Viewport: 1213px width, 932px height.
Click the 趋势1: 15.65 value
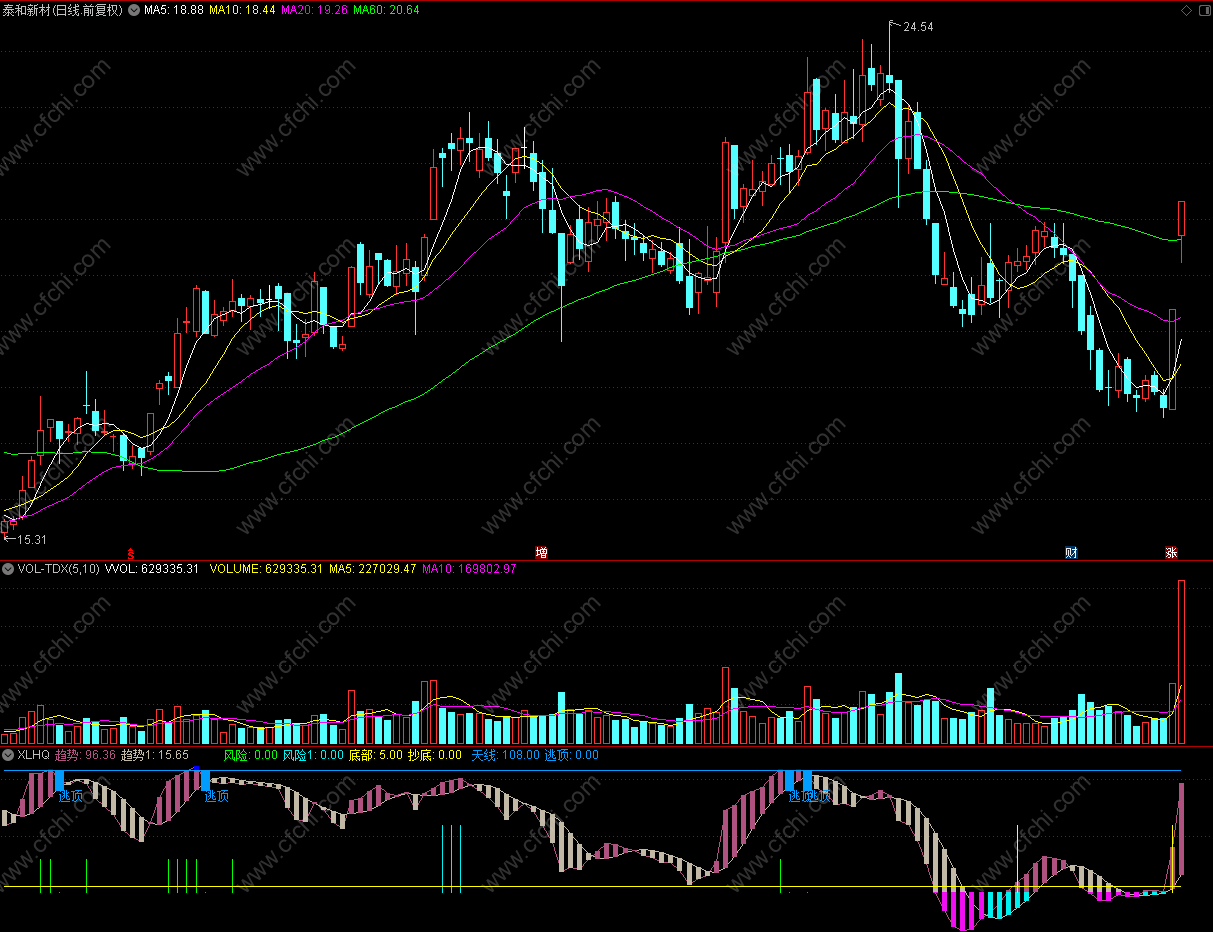tap(155, 755)
